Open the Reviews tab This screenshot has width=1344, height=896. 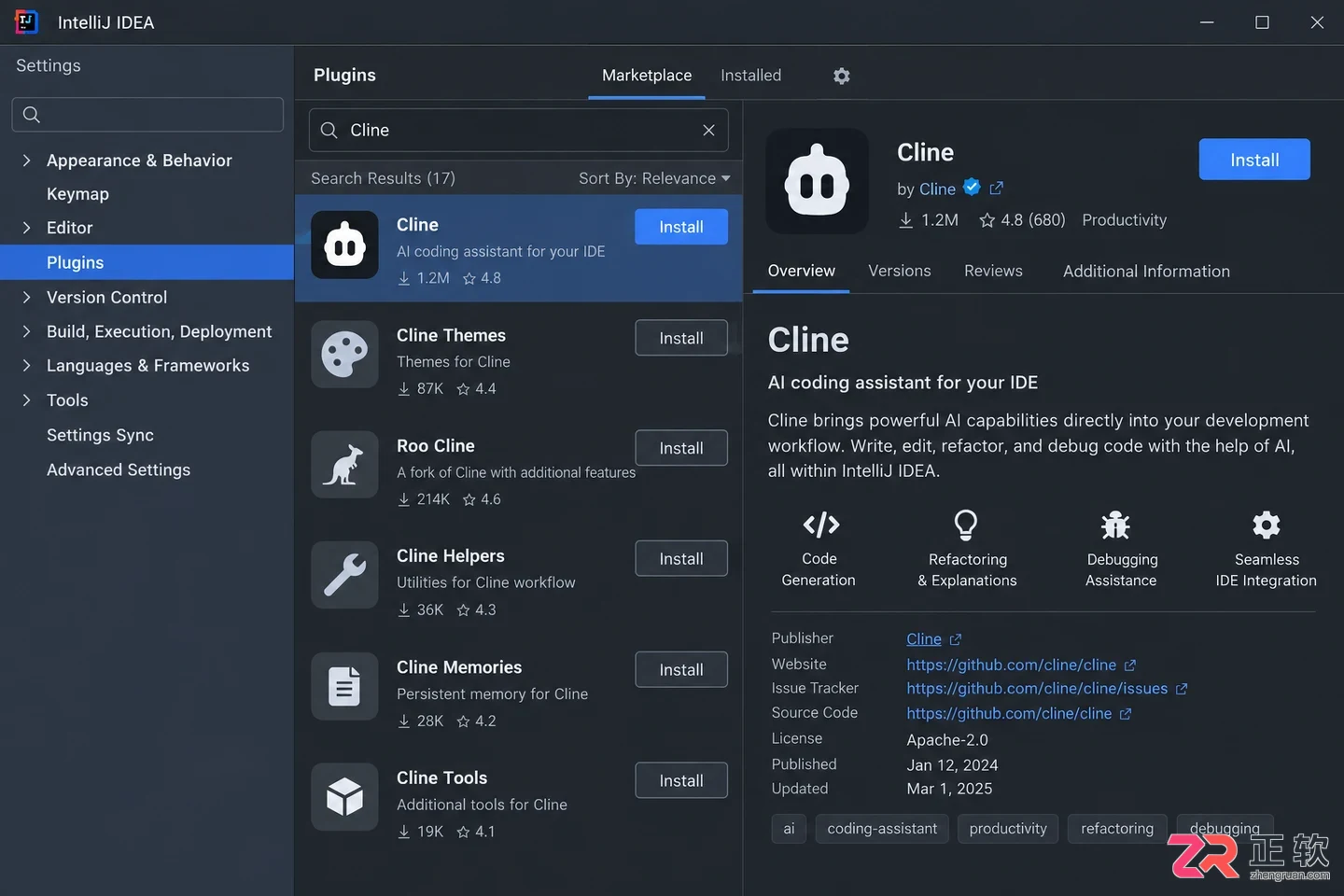pos(993,271)
